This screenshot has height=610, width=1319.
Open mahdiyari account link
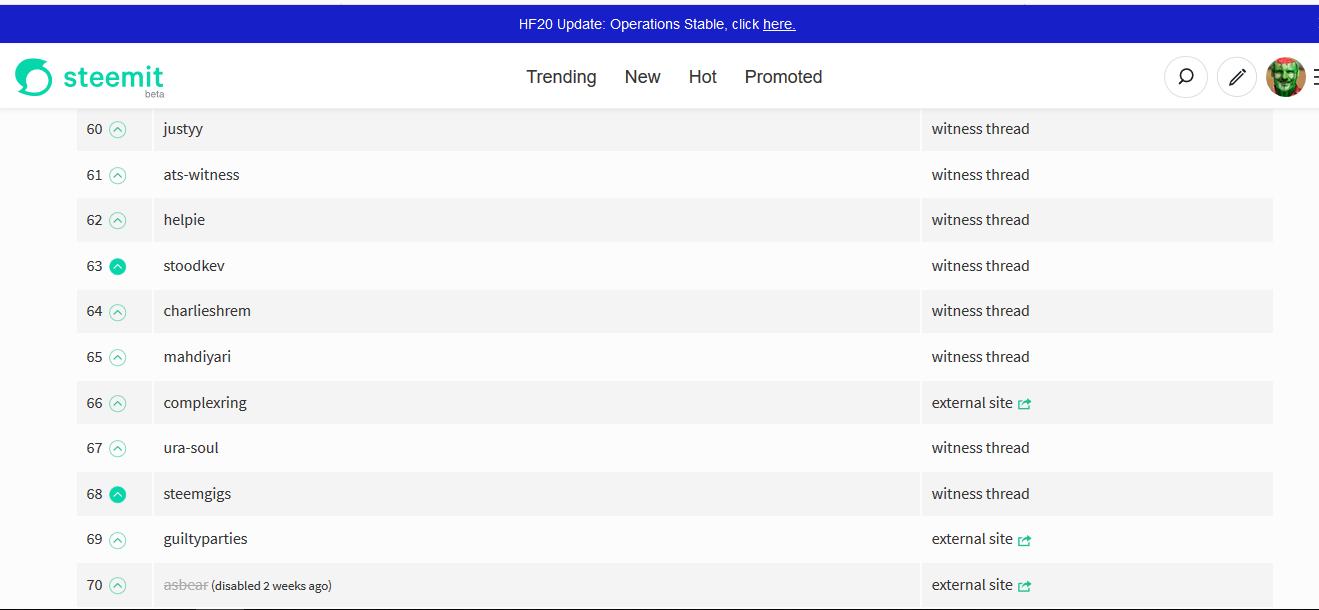(197, 357)
